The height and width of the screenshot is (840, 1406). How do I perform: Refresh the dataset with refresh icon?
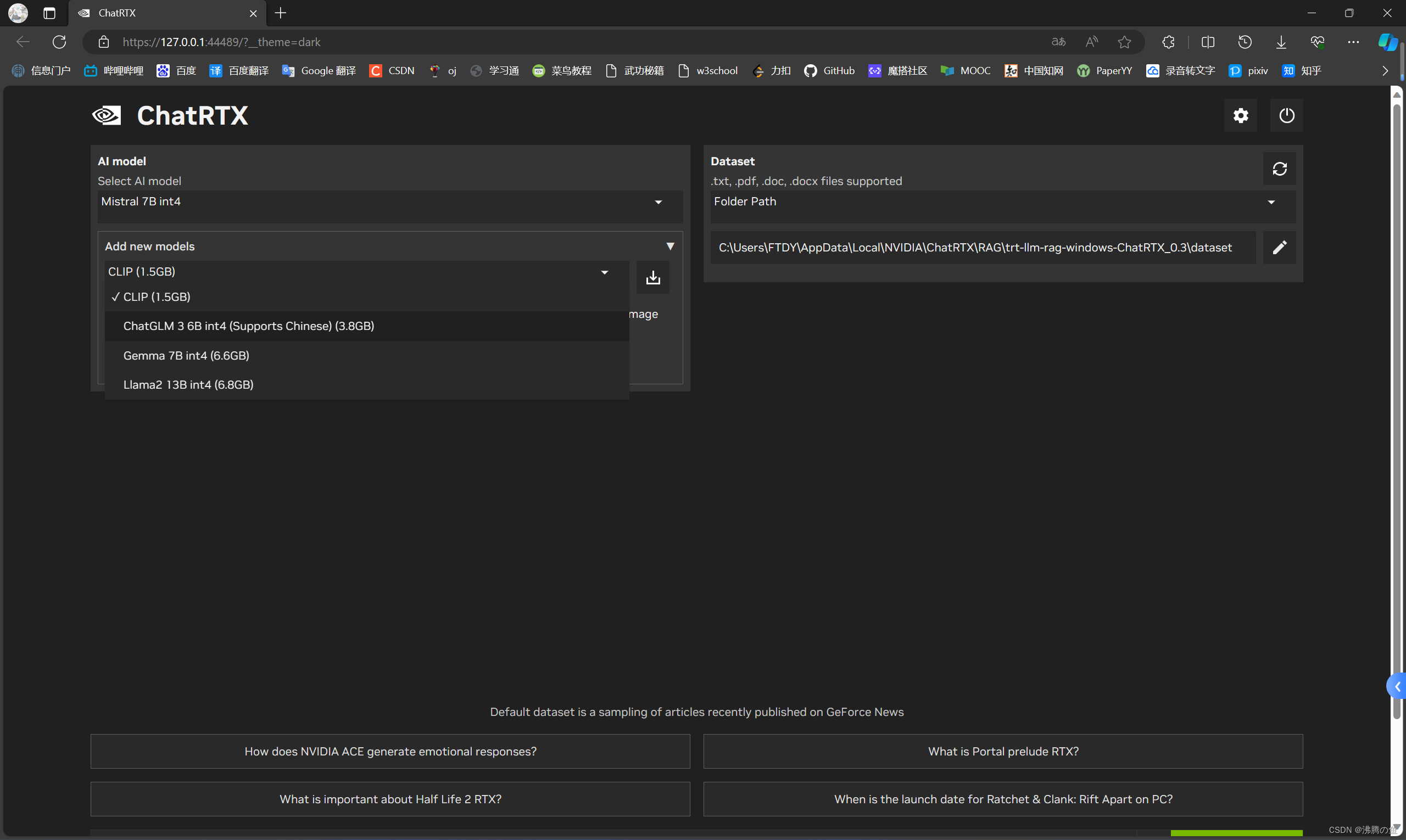pos(1279,169)
